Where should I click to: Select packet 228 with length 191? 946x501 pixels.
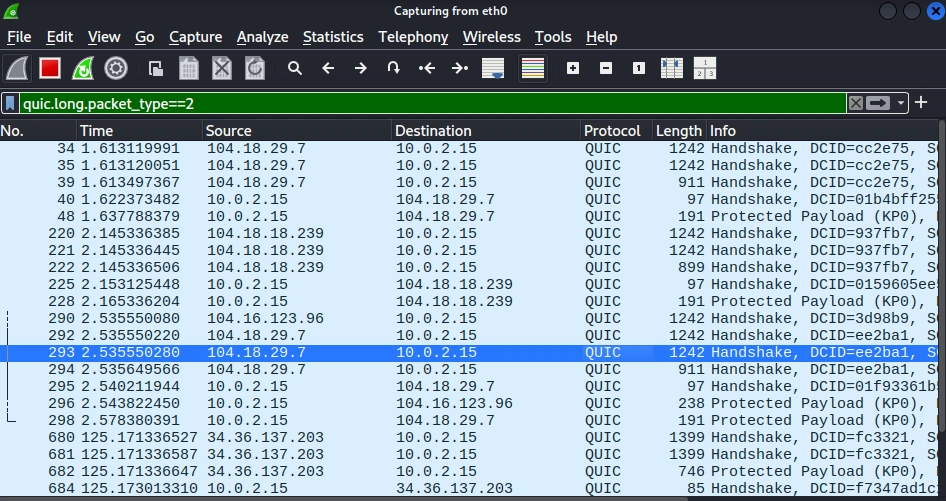click(469, 301)
